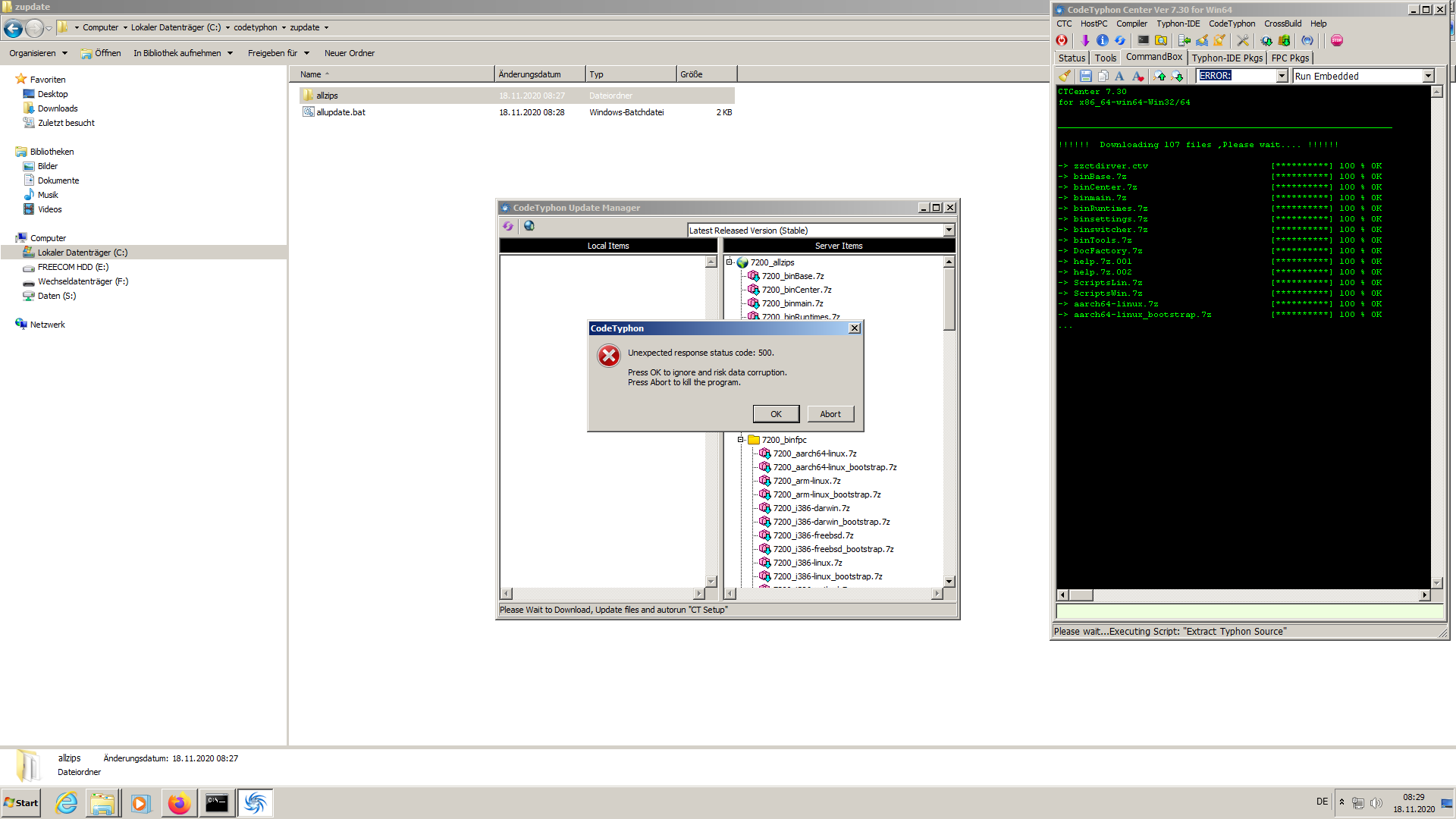Click the blue broadcast signal icon

[1307, 41]
